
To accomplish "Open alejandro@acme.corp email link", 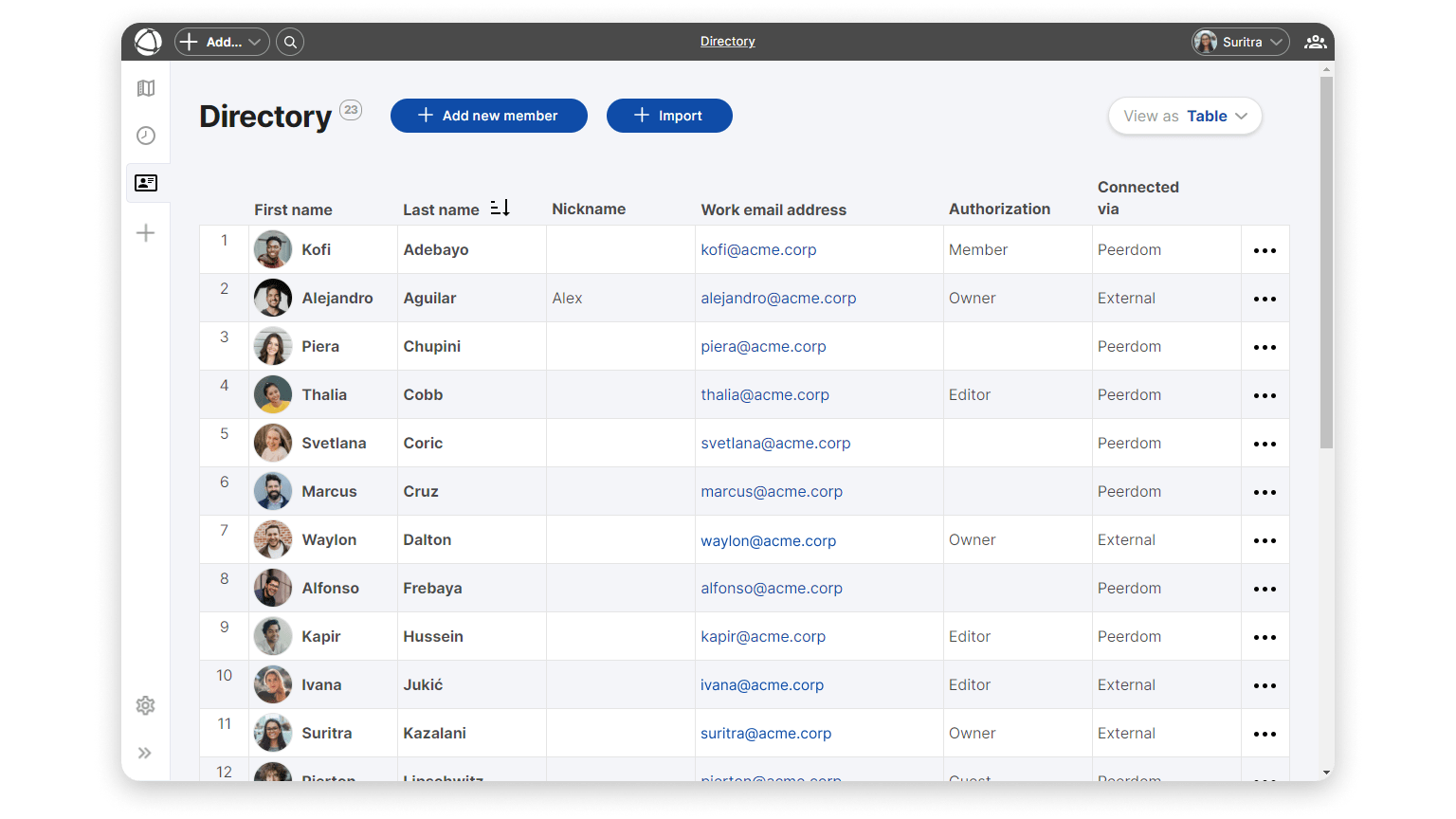I will coord(778,298).
